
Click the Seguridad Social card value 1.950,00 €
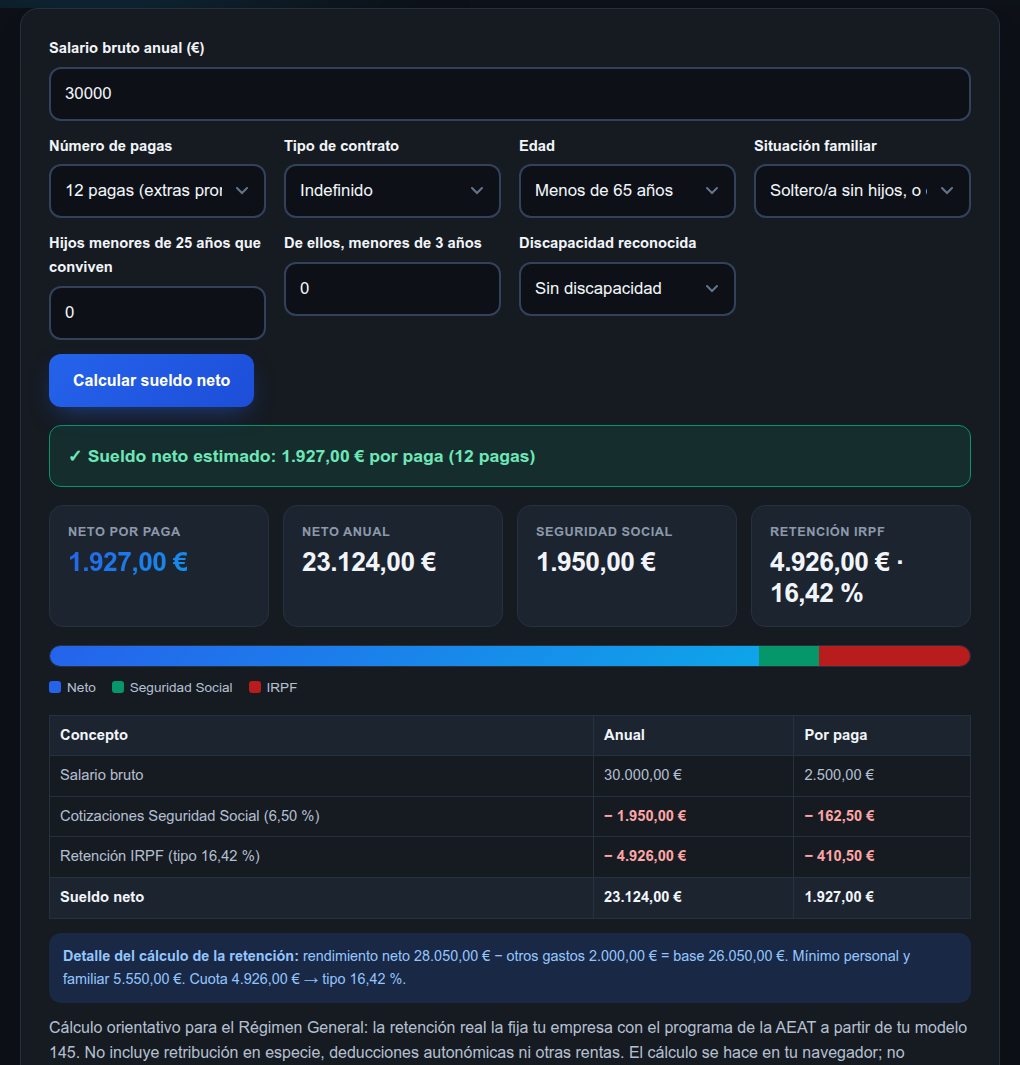[596, 562]
